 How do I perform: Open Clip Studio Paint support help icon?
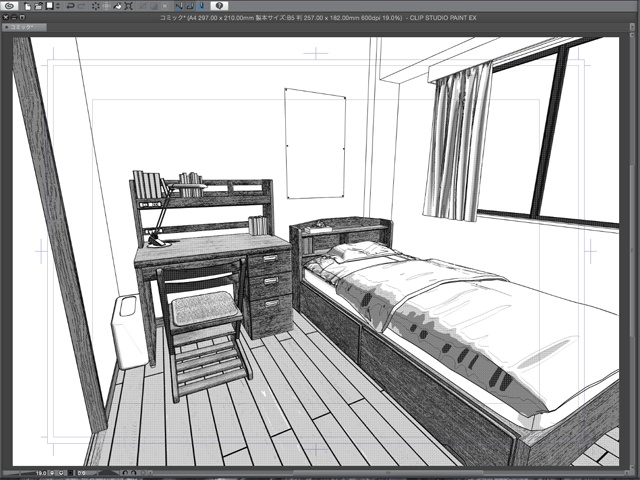click(x=219, y=6)
